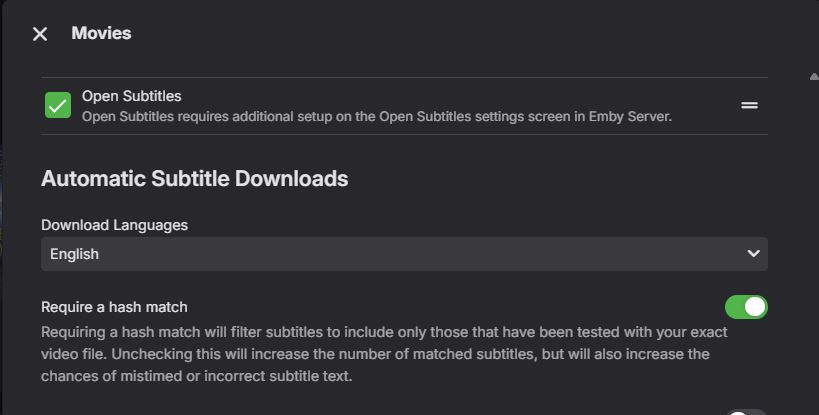The height and width of the screenshot is (415, 819).
Task: Grab the Open Subtitles reorder handle
Action: tap(749, 105)
